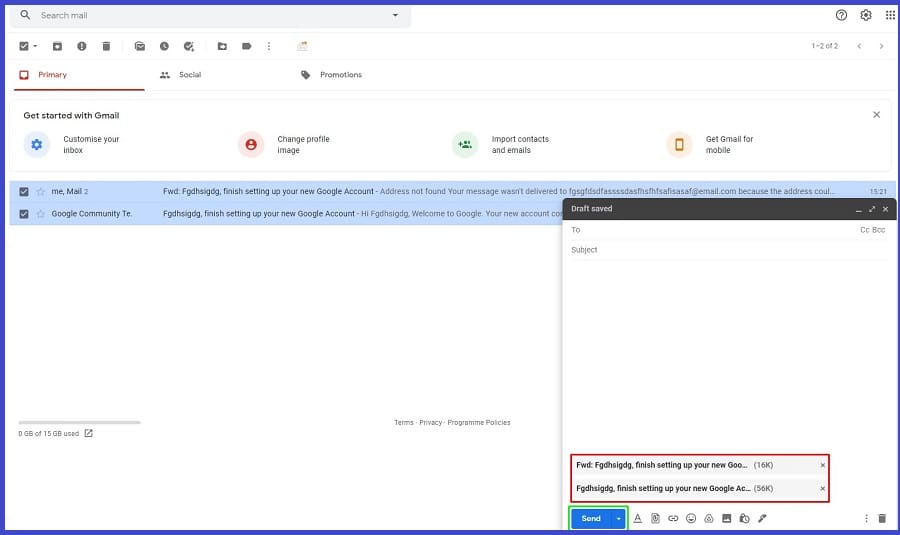Open the Fwd: Fgdhsigdg conversation row
900x535 pixels.
pos(452,192)
